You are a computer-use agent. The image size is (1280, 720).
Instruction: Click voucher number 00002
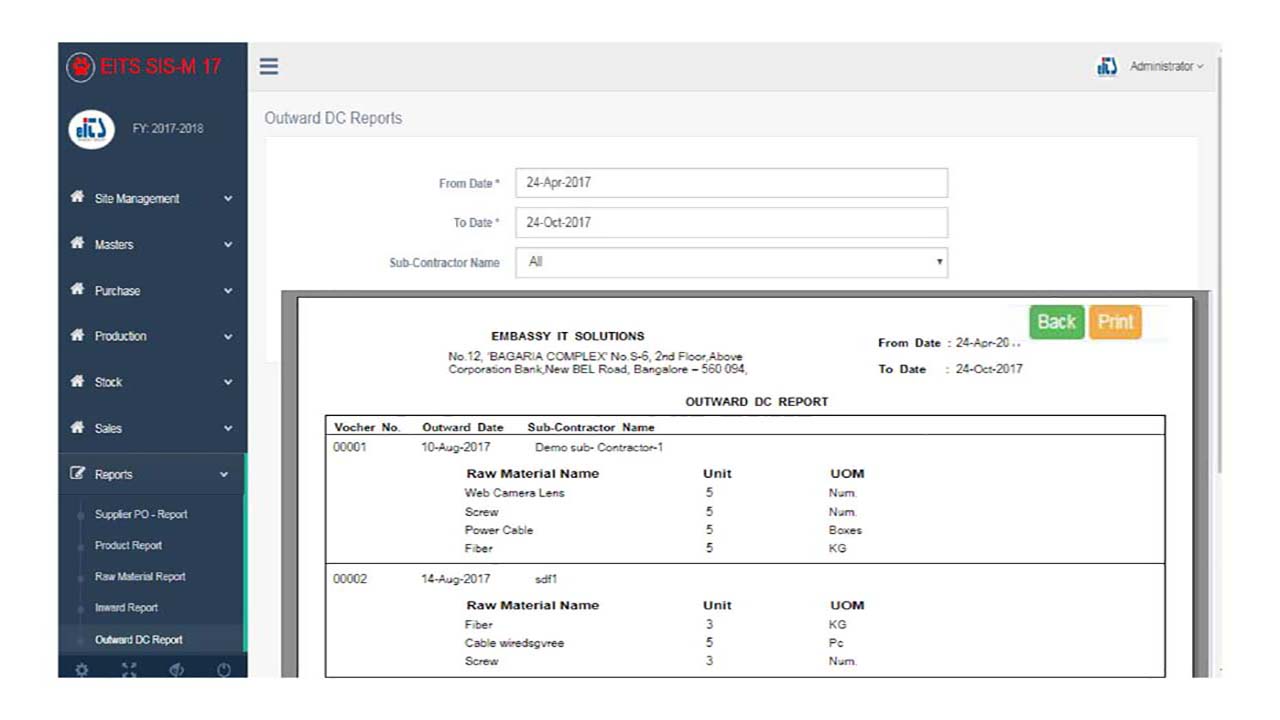coord(350,579)
